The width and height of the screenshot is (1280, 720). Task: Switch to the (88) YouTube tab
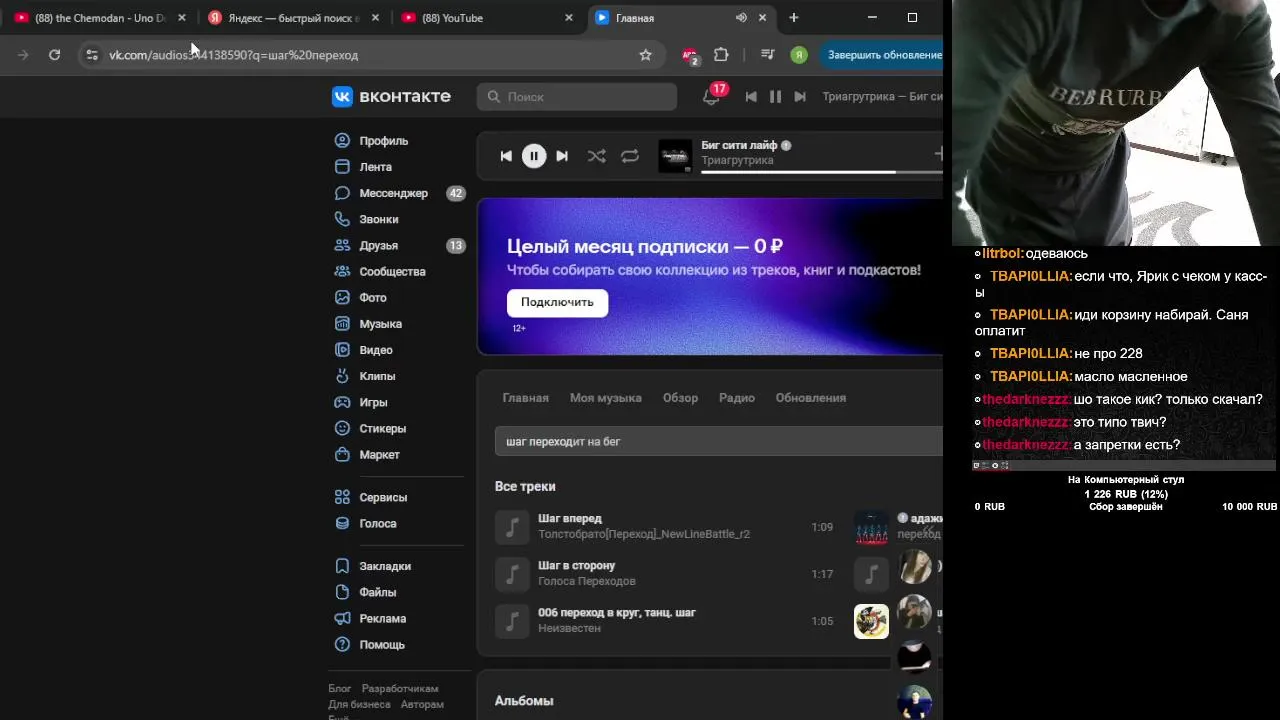click(x=487, y=18)
